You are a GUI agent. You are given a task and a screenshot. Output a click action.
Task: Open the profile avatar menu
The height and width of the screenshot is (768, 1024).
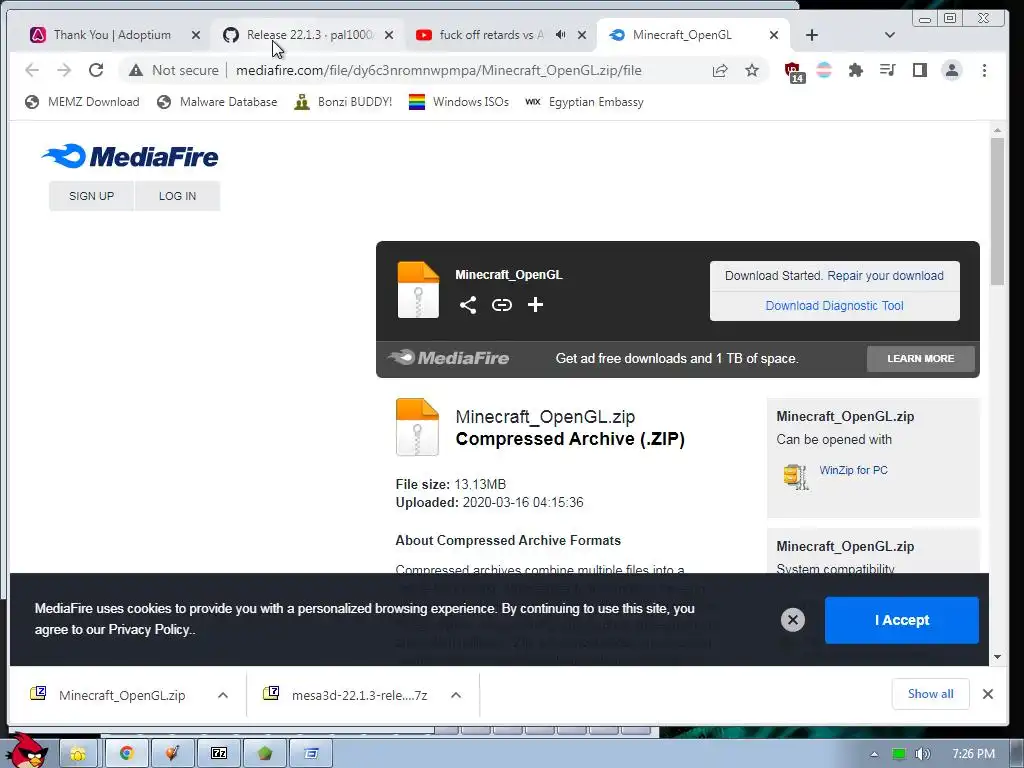coord(952,71)
